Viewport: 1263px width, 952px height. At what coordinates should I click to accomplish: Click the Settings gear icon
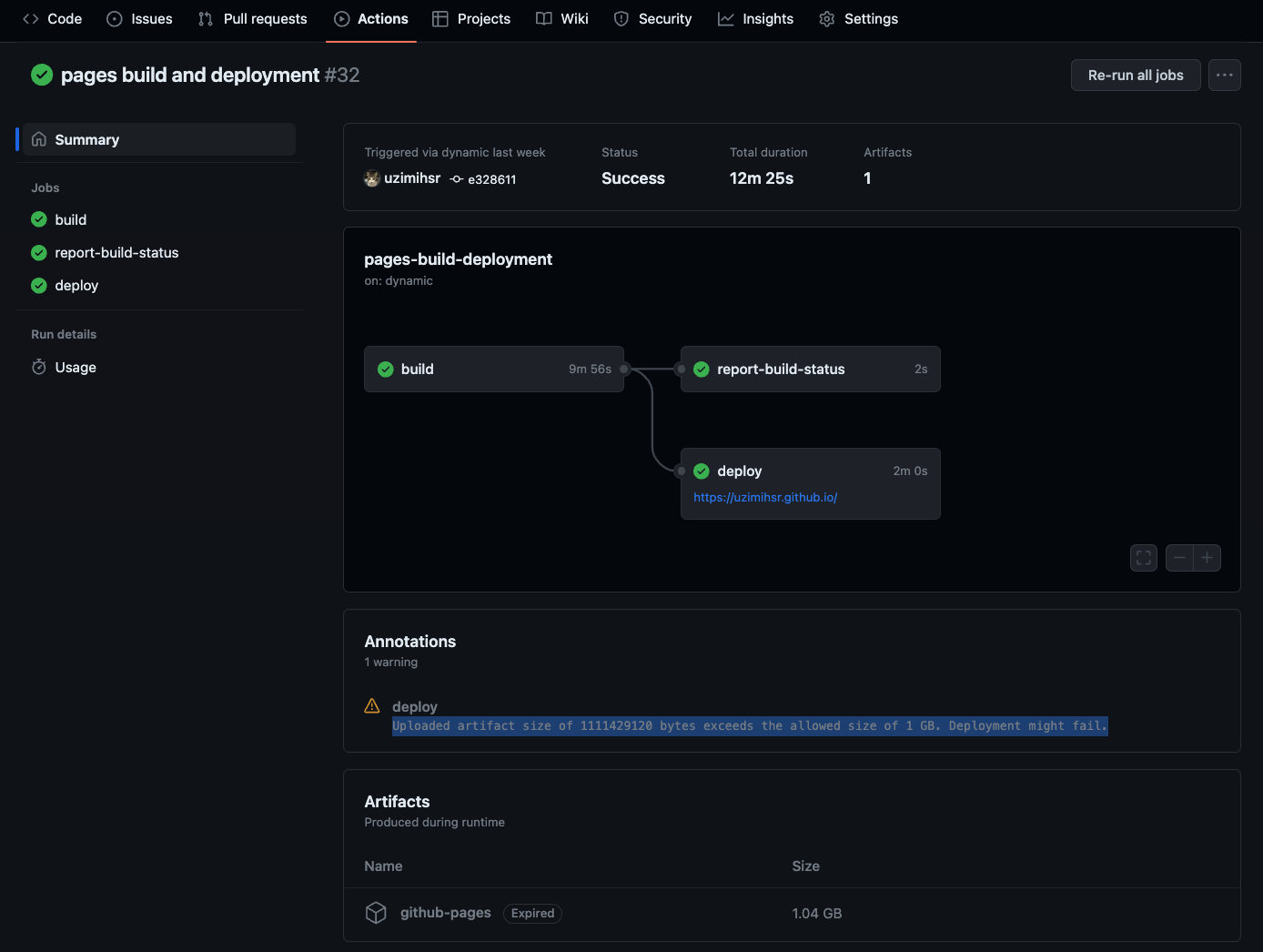coord(827,19)
